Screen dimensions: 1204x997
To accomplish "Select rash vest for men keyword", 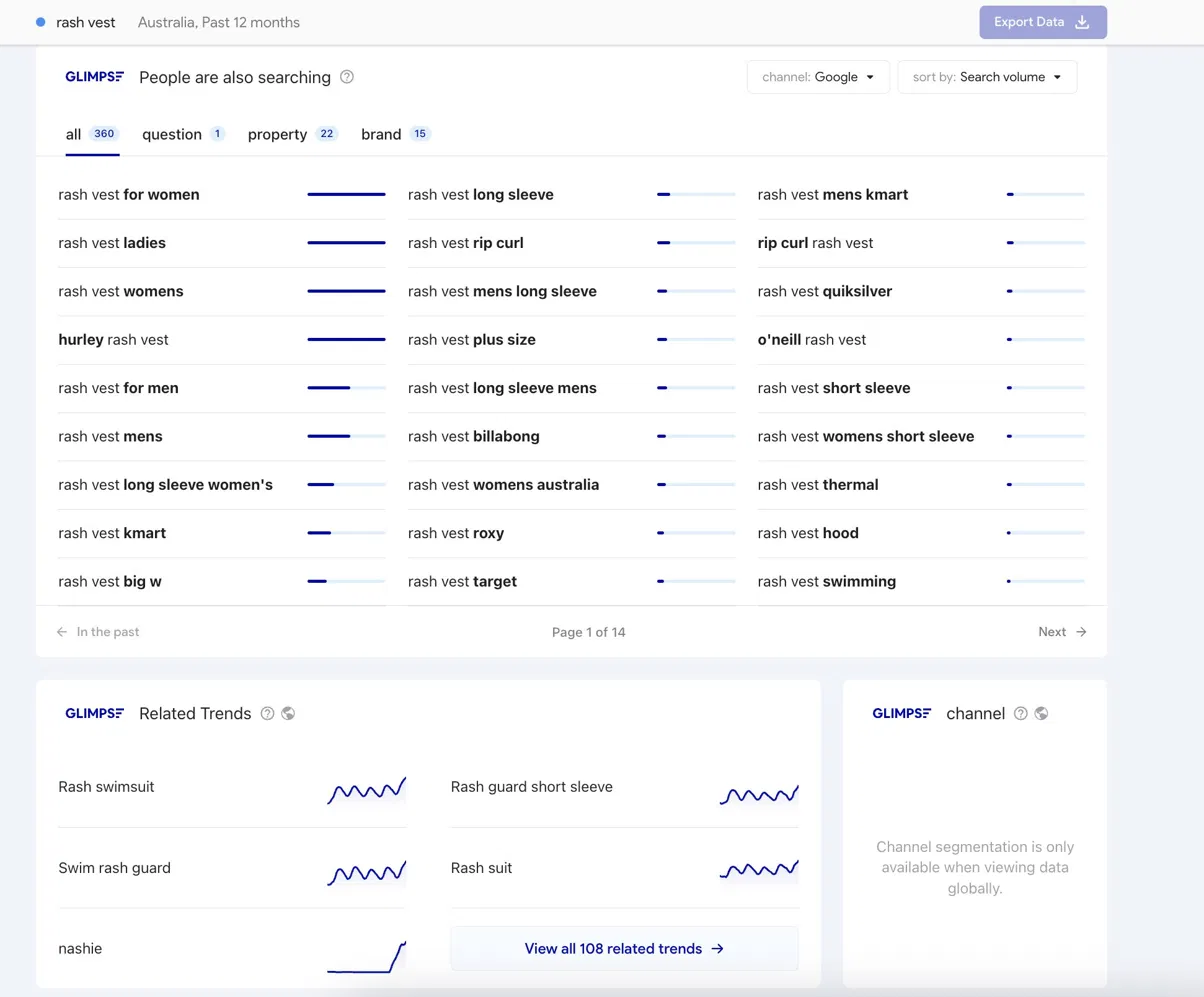I will pos(119,388).
